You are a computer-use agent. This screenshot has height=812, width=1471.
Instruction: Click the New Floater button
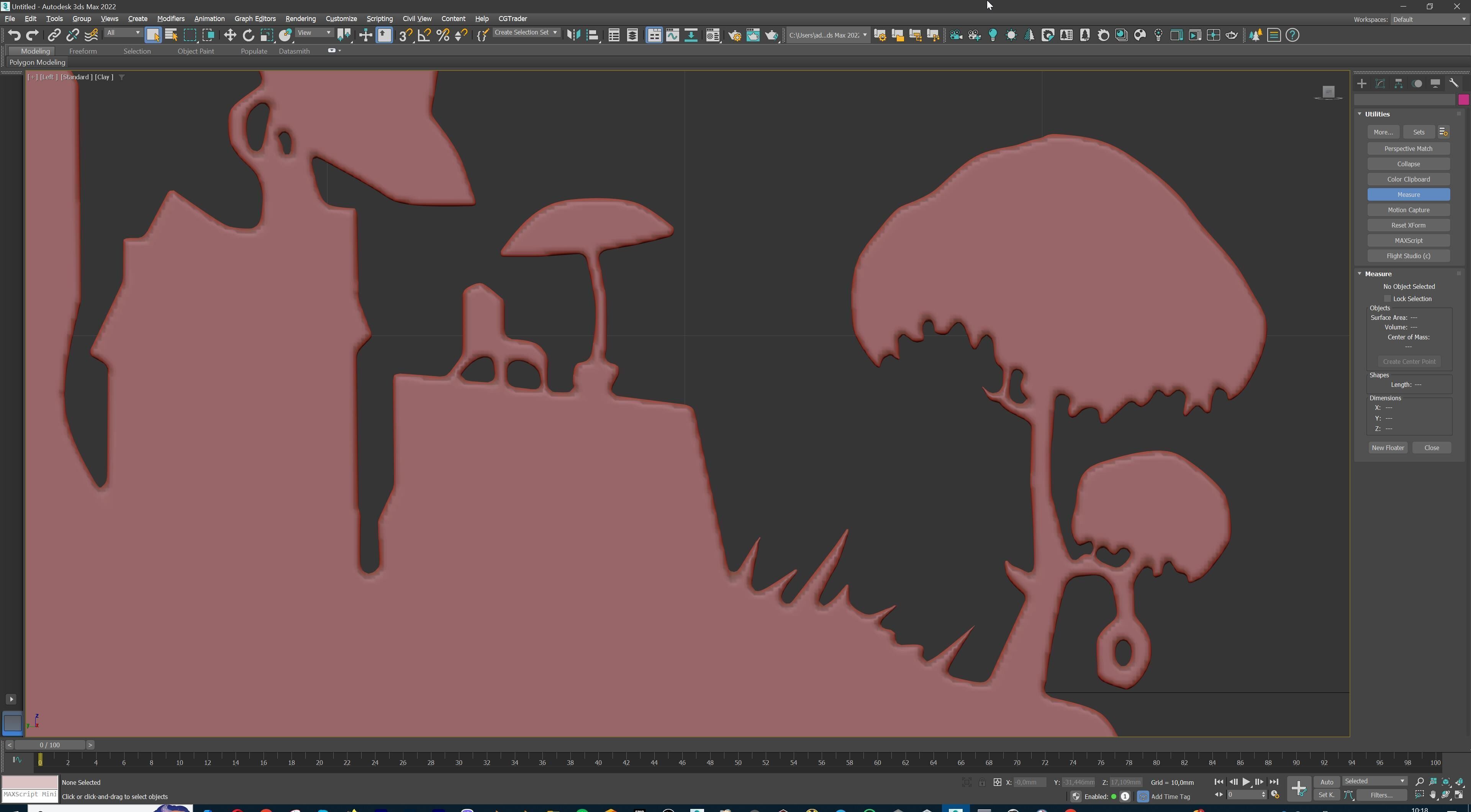(1387, 448)
